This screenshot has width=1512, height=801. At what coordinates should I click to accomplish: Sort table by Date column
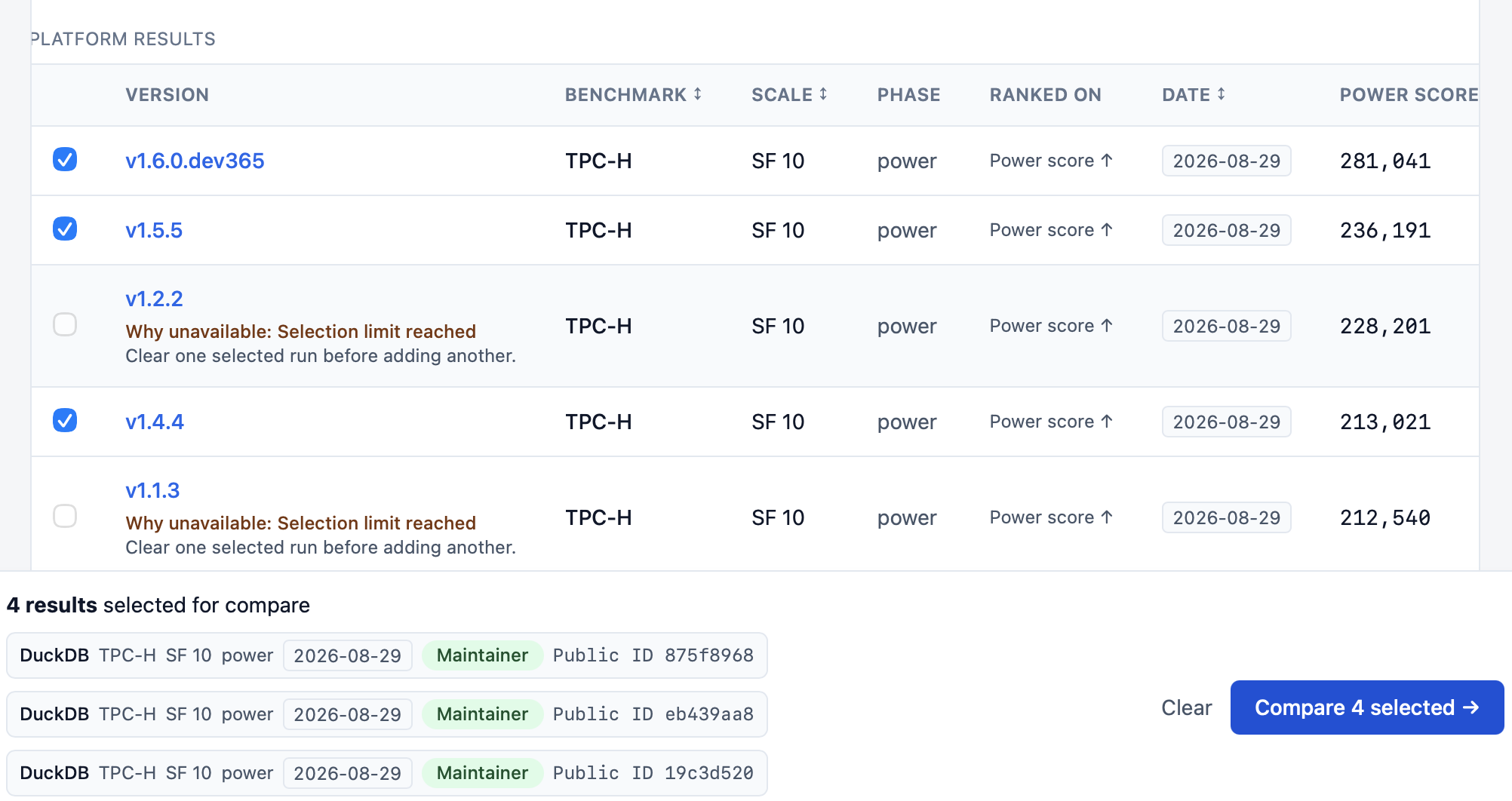tap(1194, 95)
